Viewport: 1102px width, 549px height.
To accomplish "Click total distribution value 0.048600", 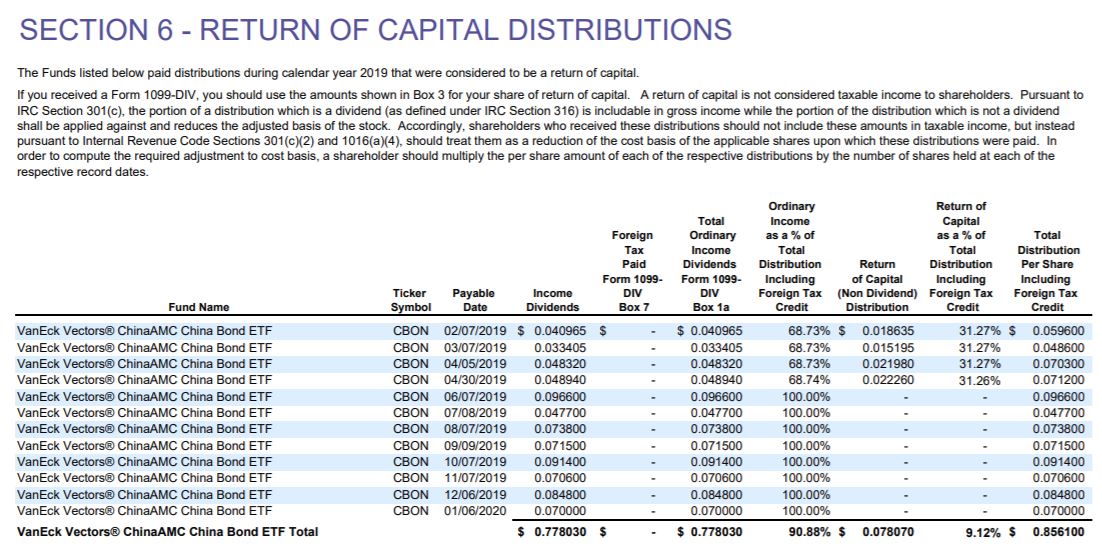I will coord(1058,347).
